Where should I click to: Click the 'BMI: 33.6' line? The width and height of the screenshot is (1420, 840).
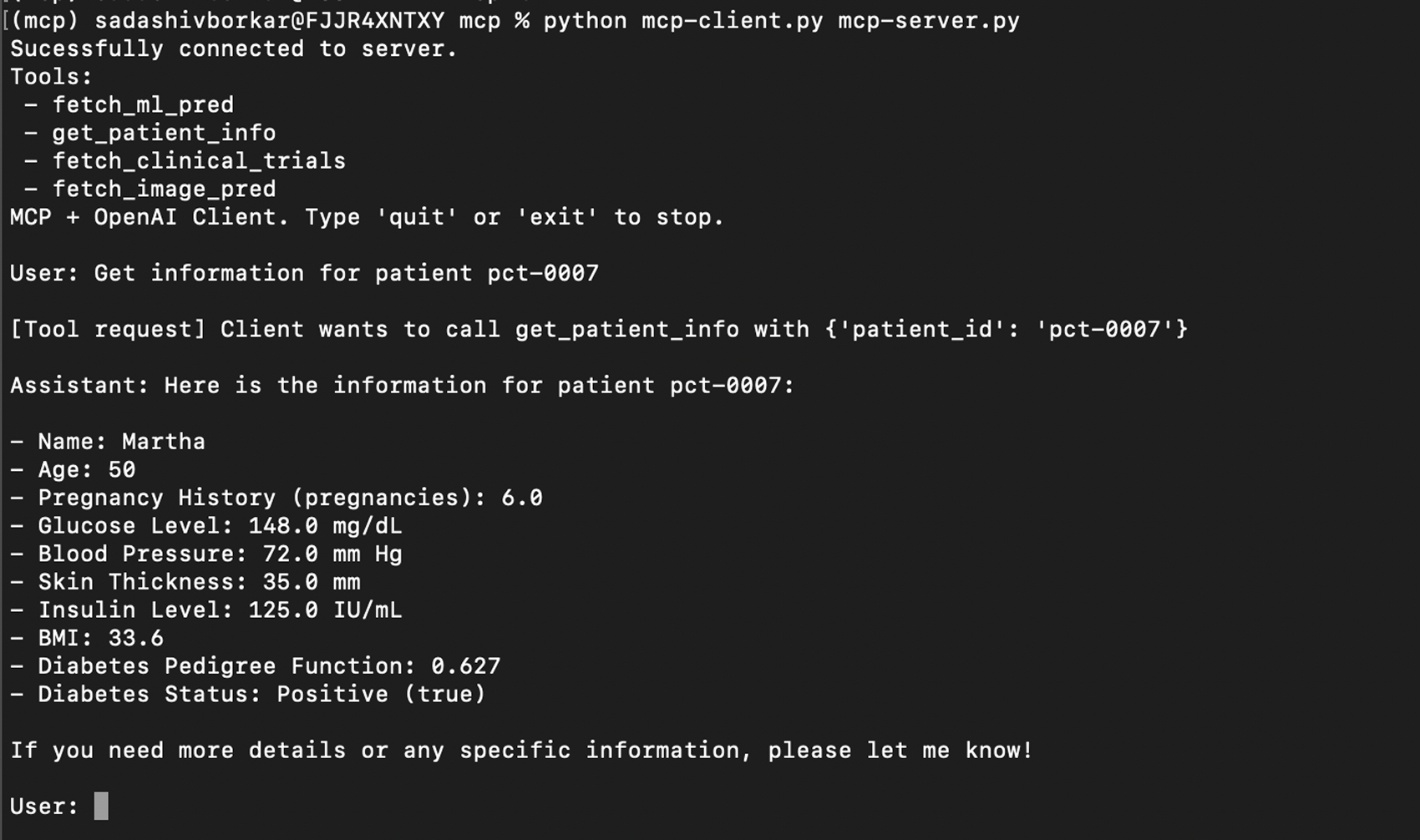pos(100,639)
